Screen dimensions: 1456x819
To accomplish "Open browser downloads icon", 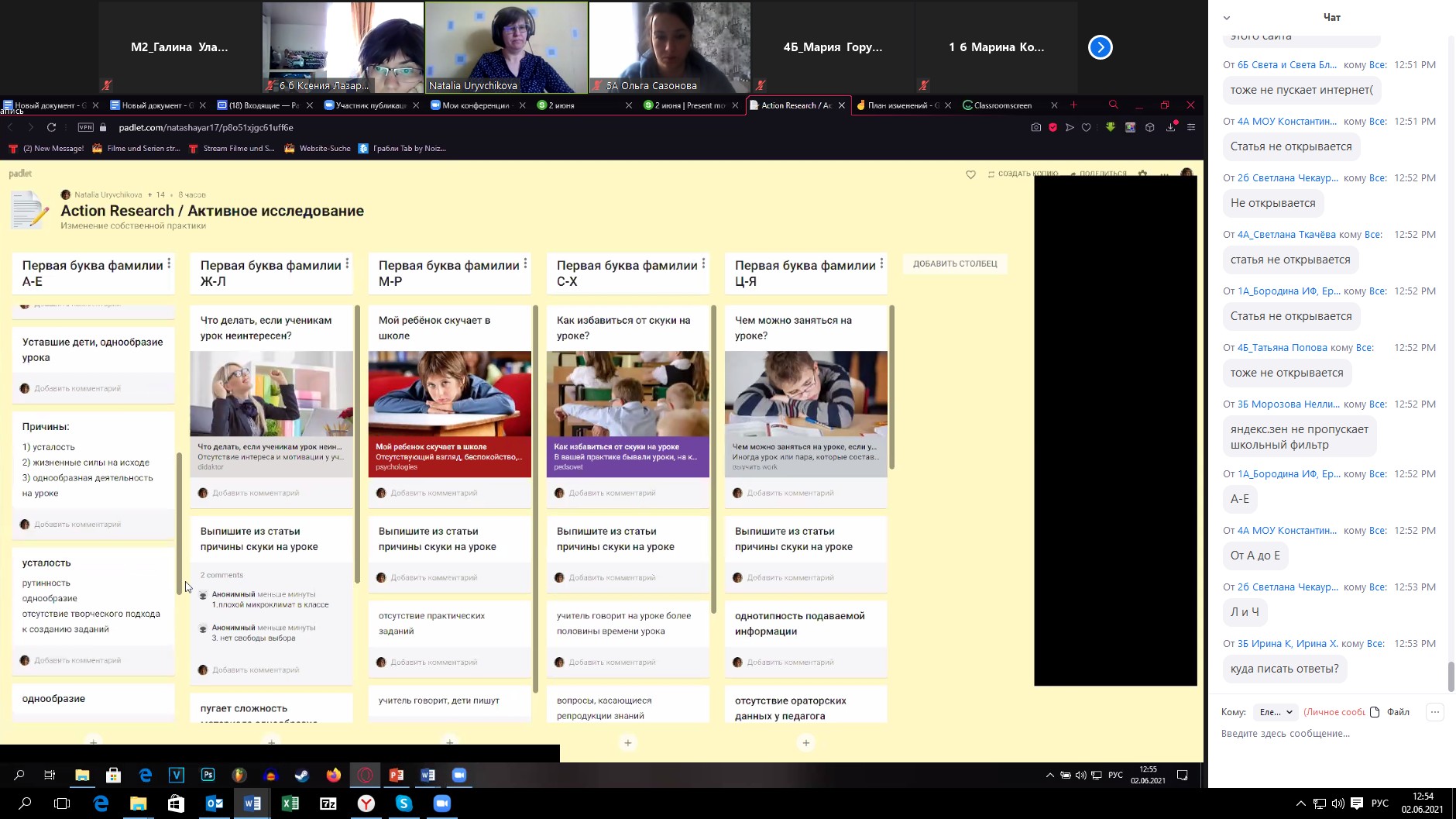I will [1171, 127].
